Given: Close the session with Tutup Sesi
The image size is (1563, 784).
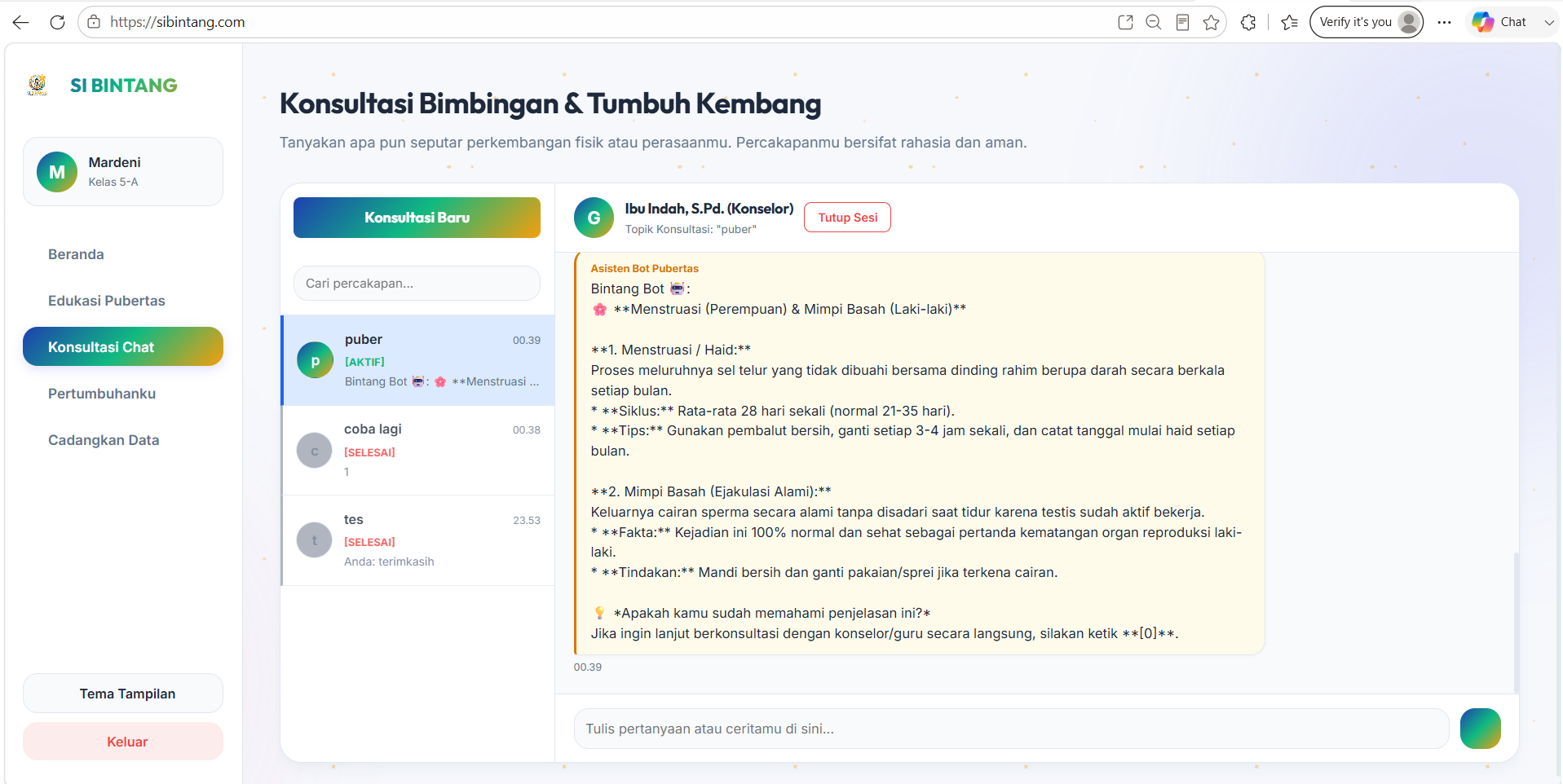Looking at the screenshot, I should (x=848, y=218).
